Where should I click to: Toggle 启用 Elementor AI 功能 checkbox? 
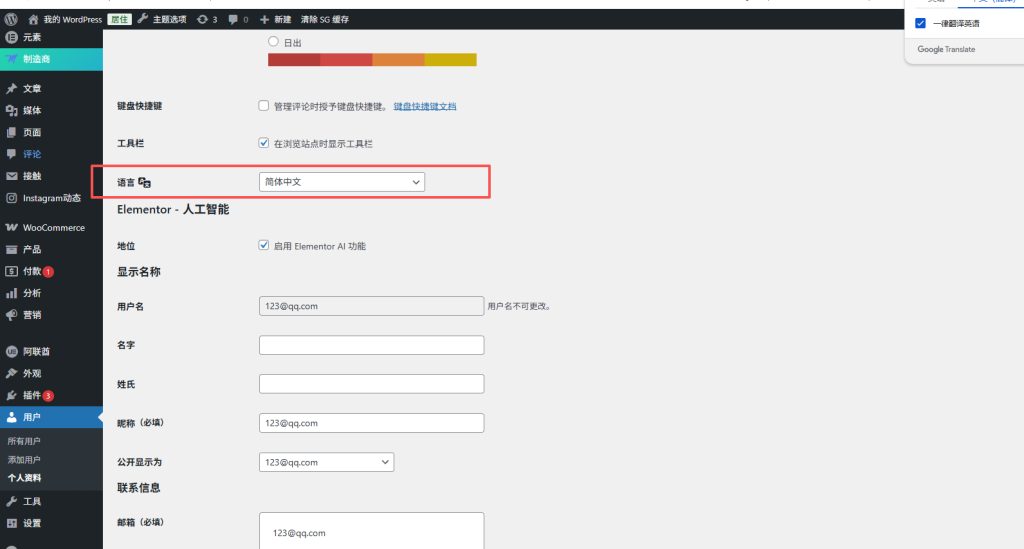tap(263, 245)
